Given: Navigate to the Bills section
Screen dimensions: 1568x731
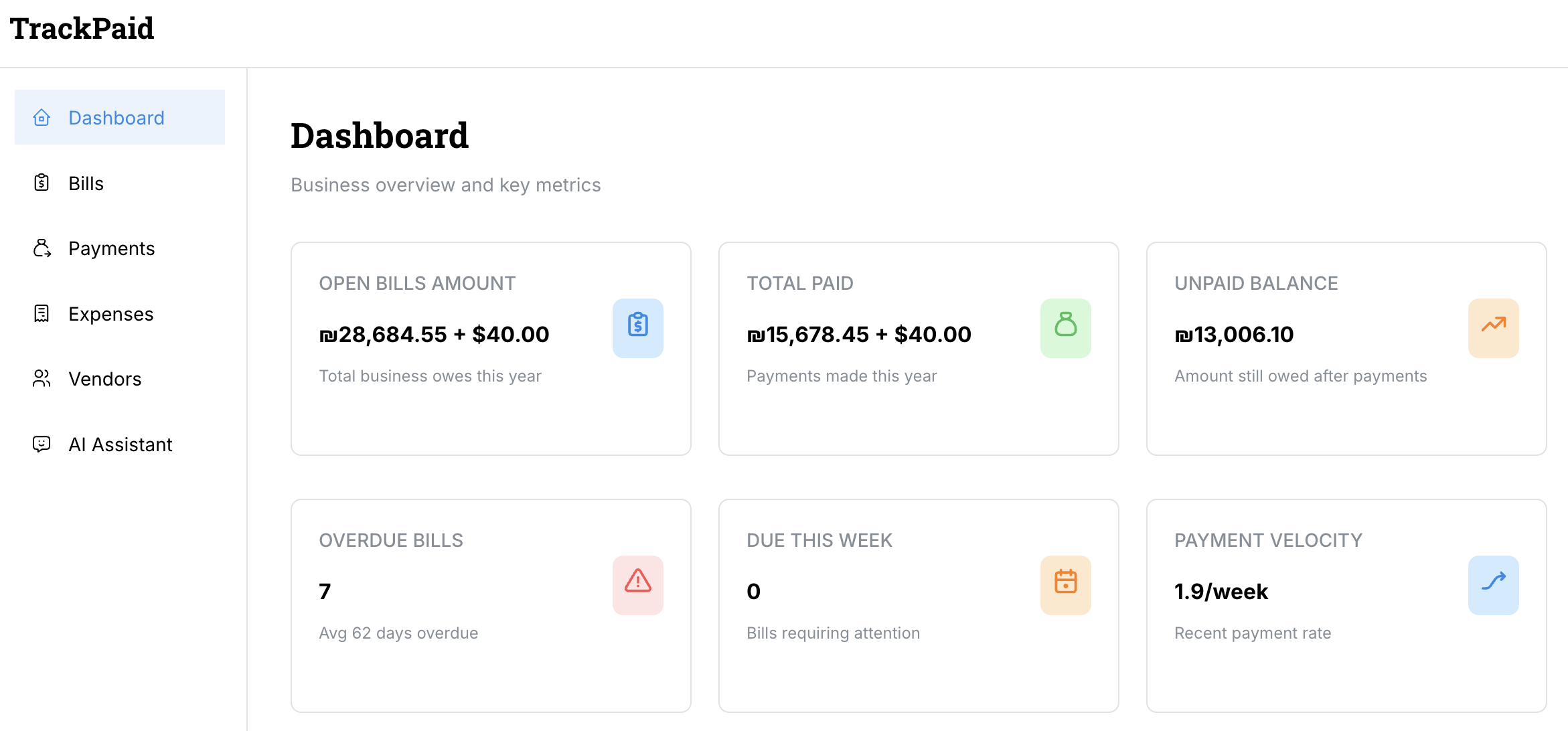Looking at the screenshot, I should [86, 182].
